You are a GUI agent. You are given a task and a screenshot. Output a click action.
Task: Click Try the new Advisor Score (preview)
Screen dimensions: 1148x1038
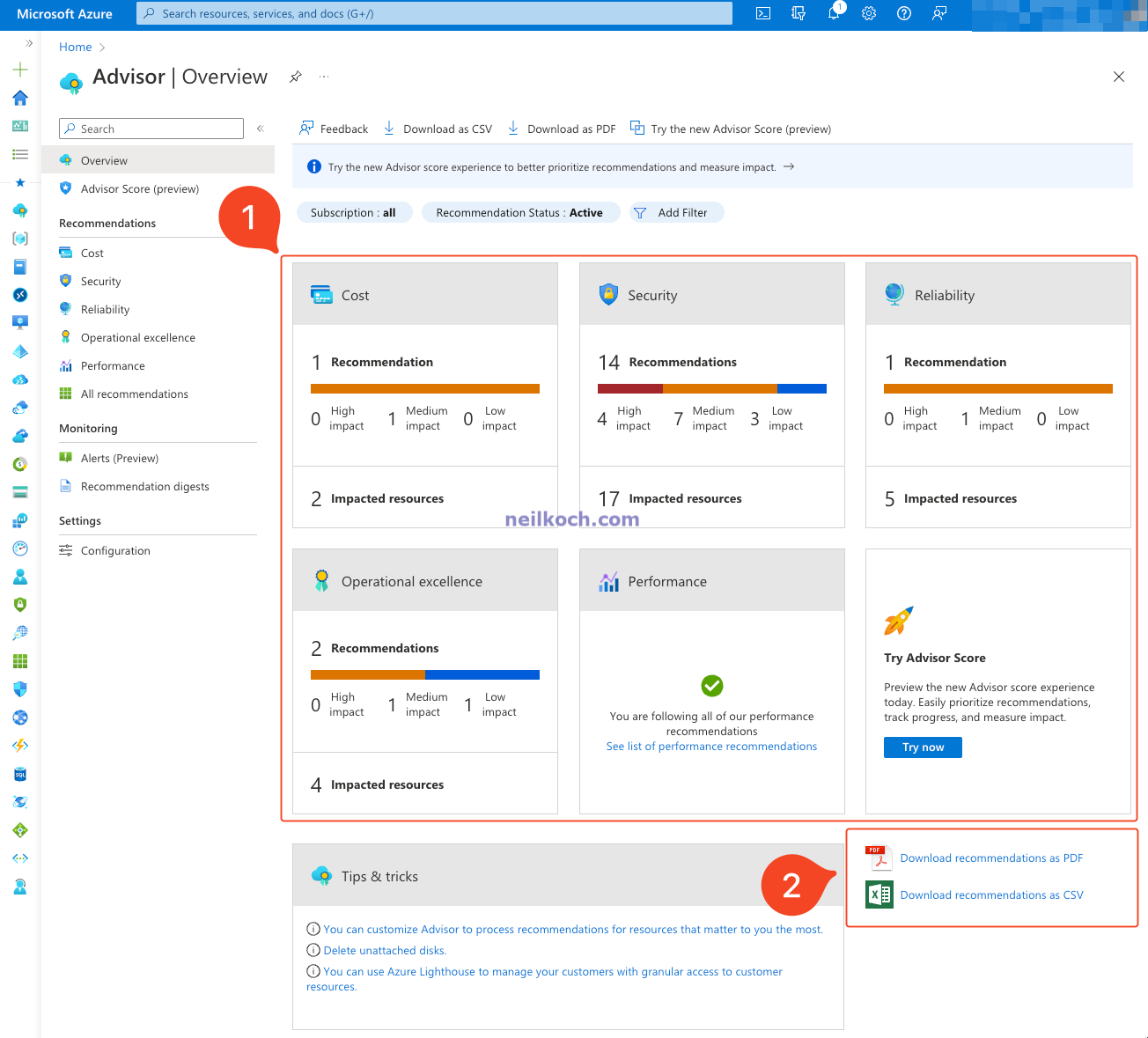pos(731,129)
